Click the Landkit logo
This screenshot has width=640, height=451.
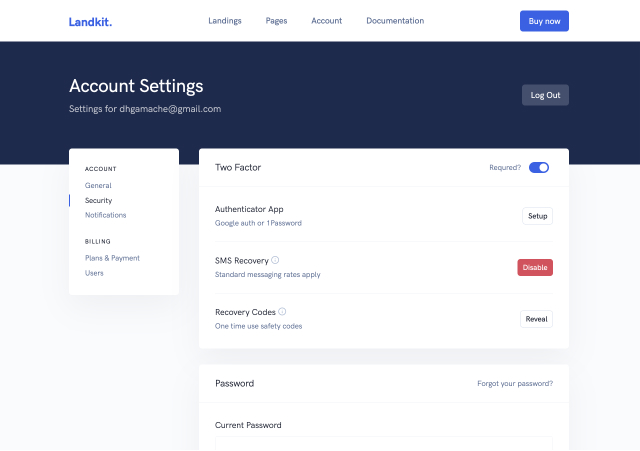[x=90, y=21]
